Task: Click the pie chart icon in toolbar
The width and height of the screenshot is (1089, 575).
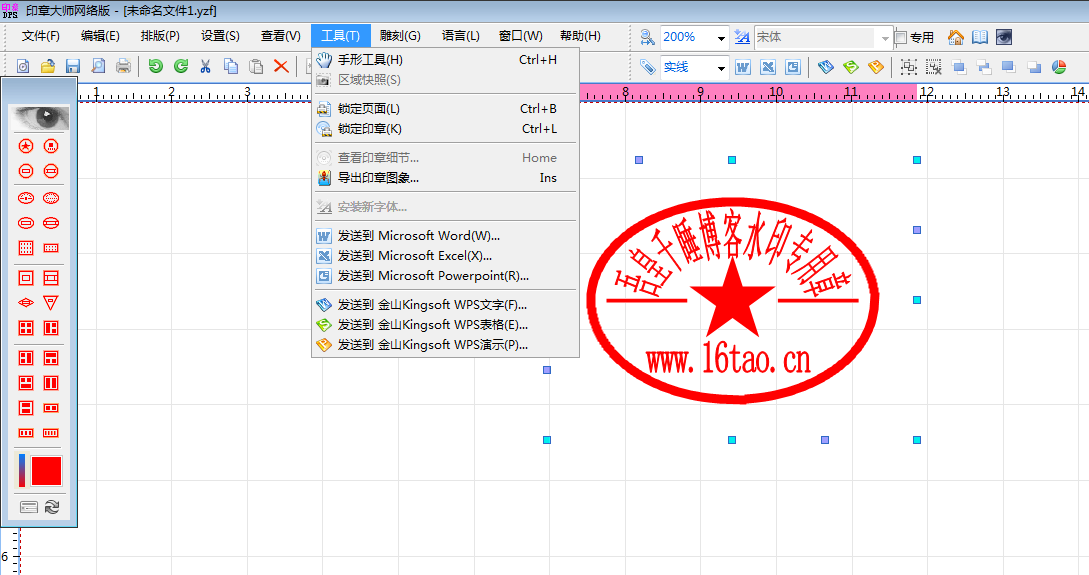Action: click(x=1059, y=67)
